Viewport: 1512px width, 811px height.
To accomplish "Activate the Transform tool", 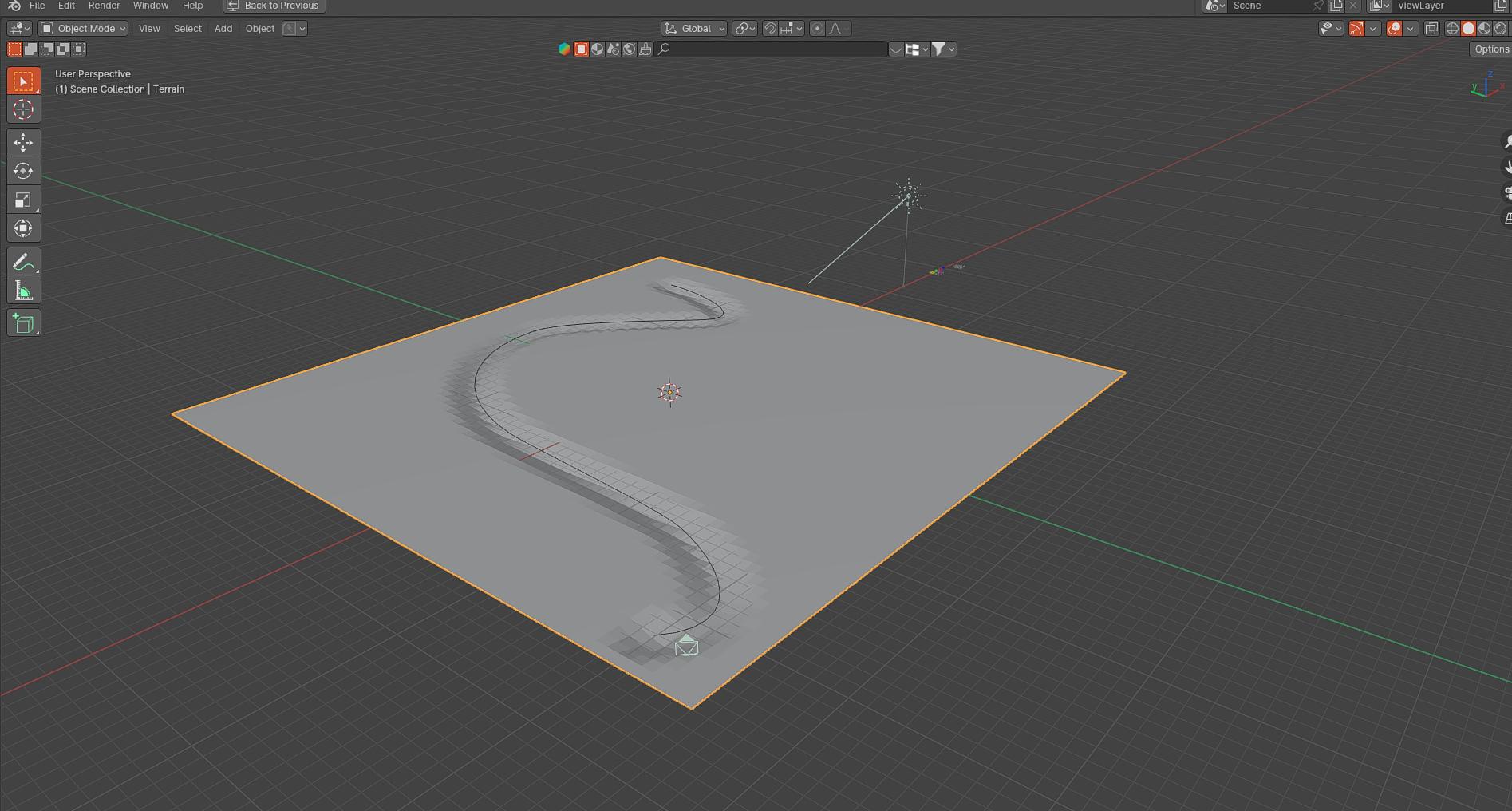I will click(23, 229).
